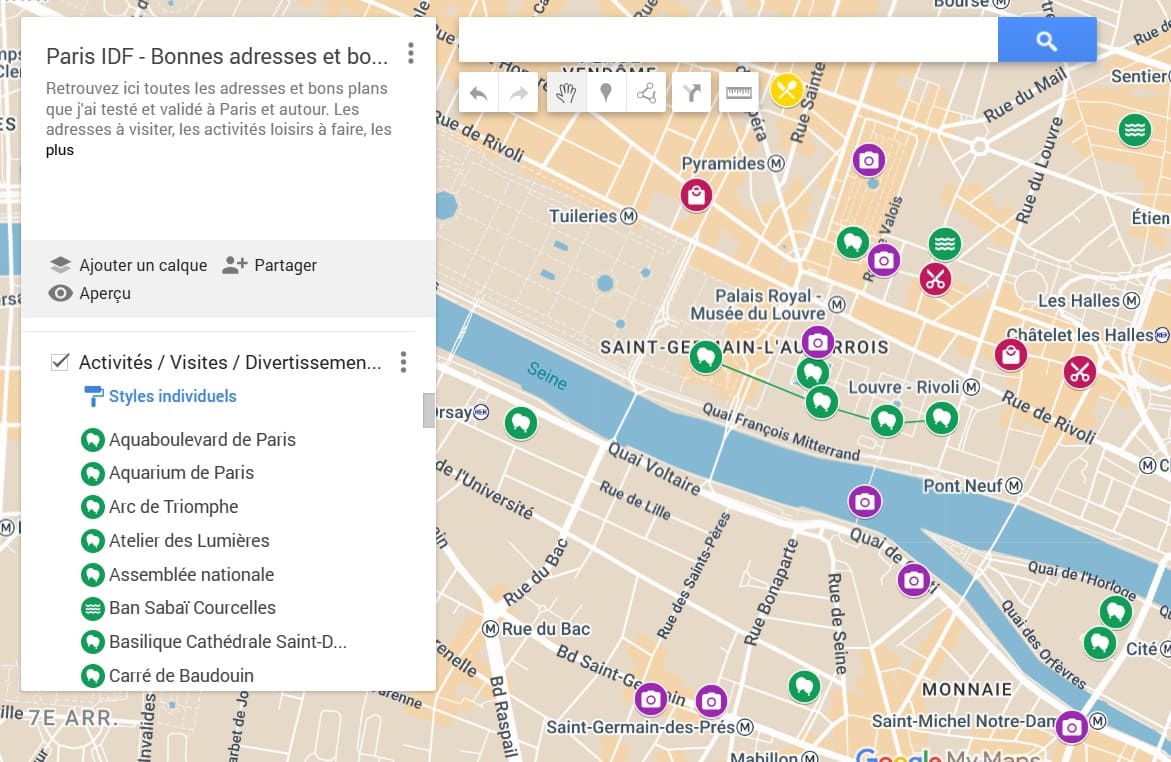This screenshot has height=762, width=1171.
Task: Click Partager to share the map
Action: point(270,265)
